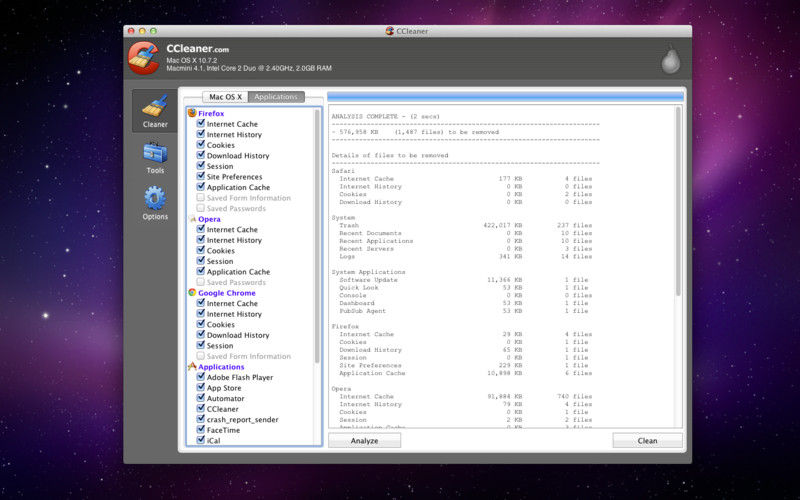Click the analysis progress bar
Image resolution: width=800 pixels, height=500 pixels.
(505, 97)
